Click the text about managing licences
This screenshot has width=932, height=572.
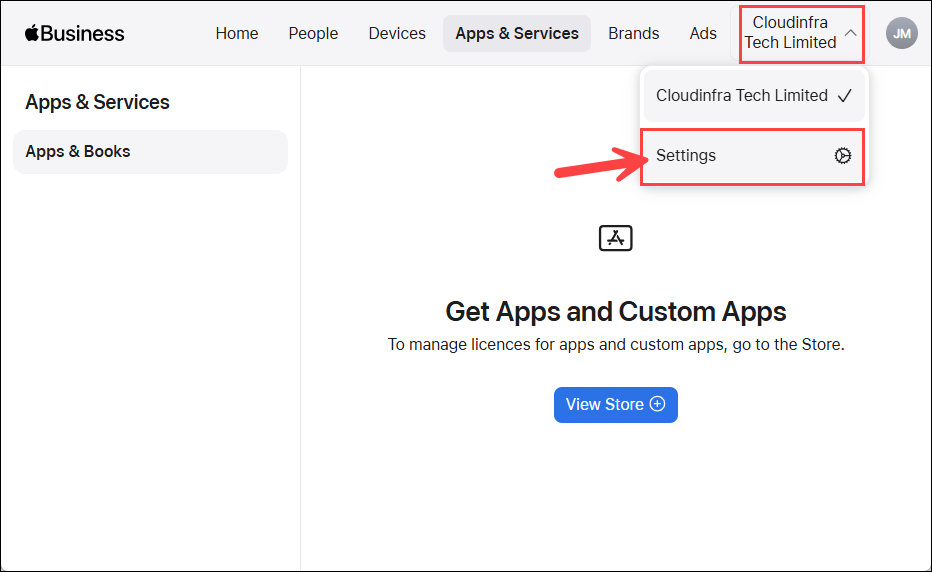tap(616, 344)
